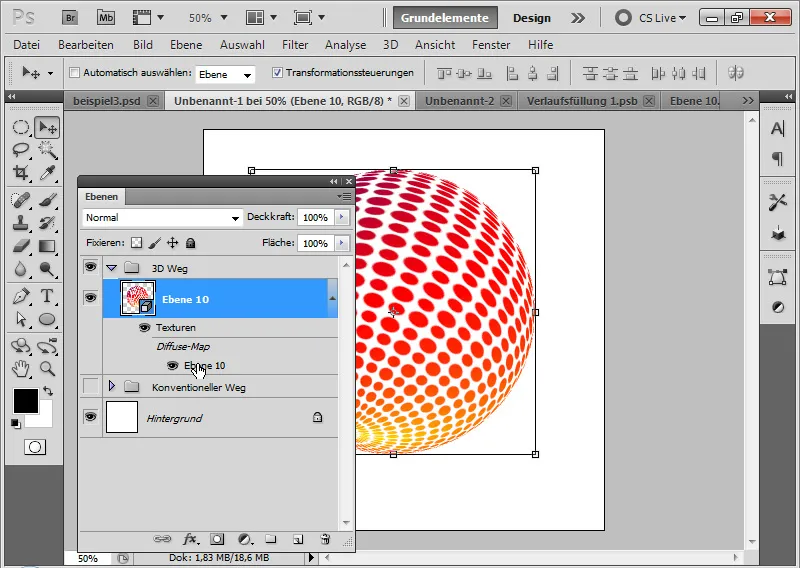Select the History Brush tool
The width and height of the screenshot is (800, 568).
click(47, 223)
